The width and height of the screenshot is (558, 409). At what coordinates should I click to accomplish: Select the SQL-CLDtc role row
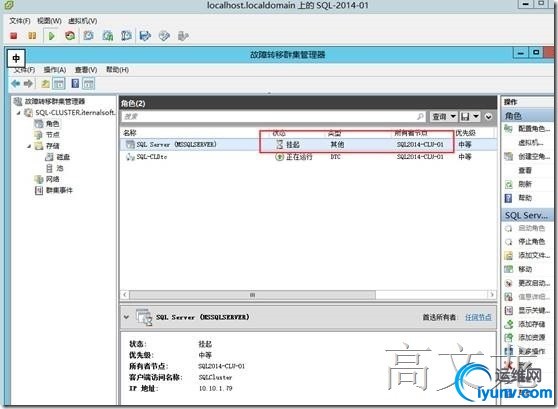click(x=308, y=157)
